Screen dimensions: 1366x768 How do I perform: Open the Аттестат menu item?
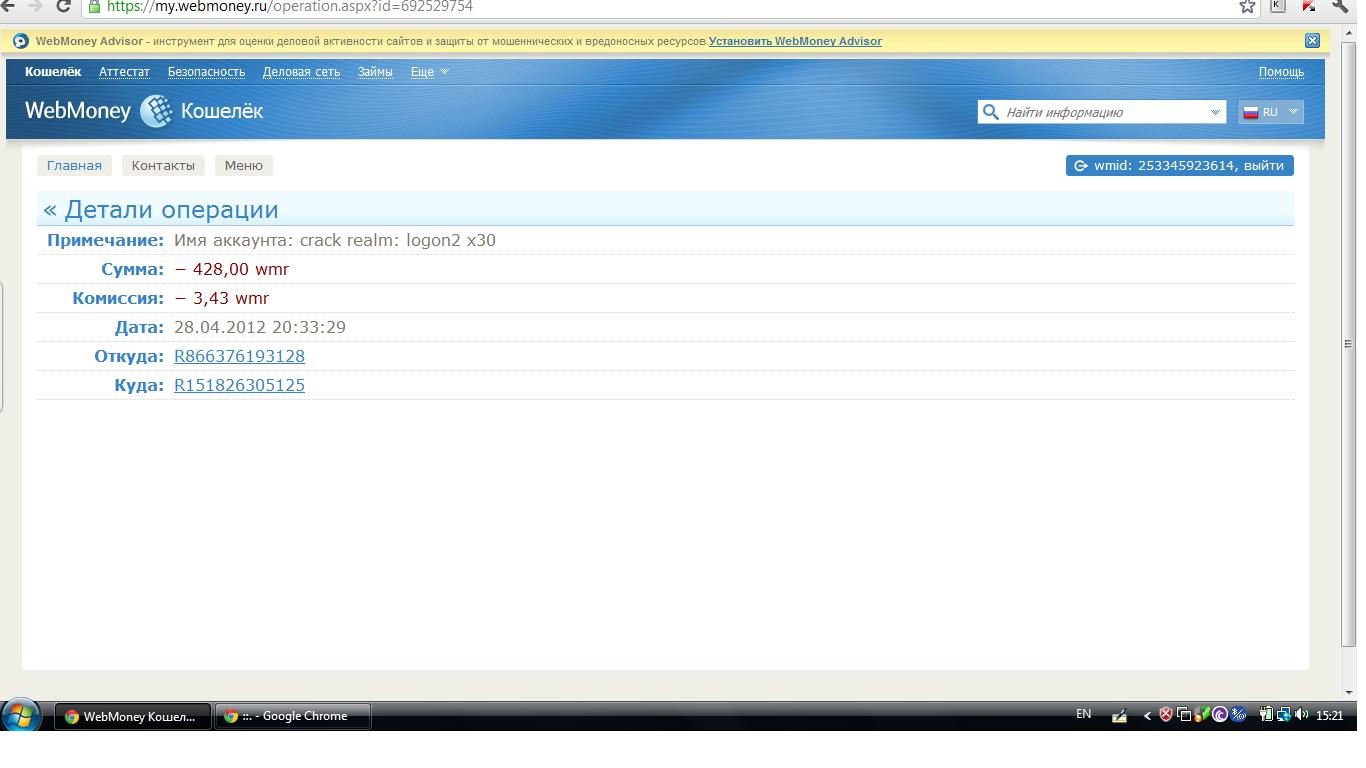(x=124, y=72)
